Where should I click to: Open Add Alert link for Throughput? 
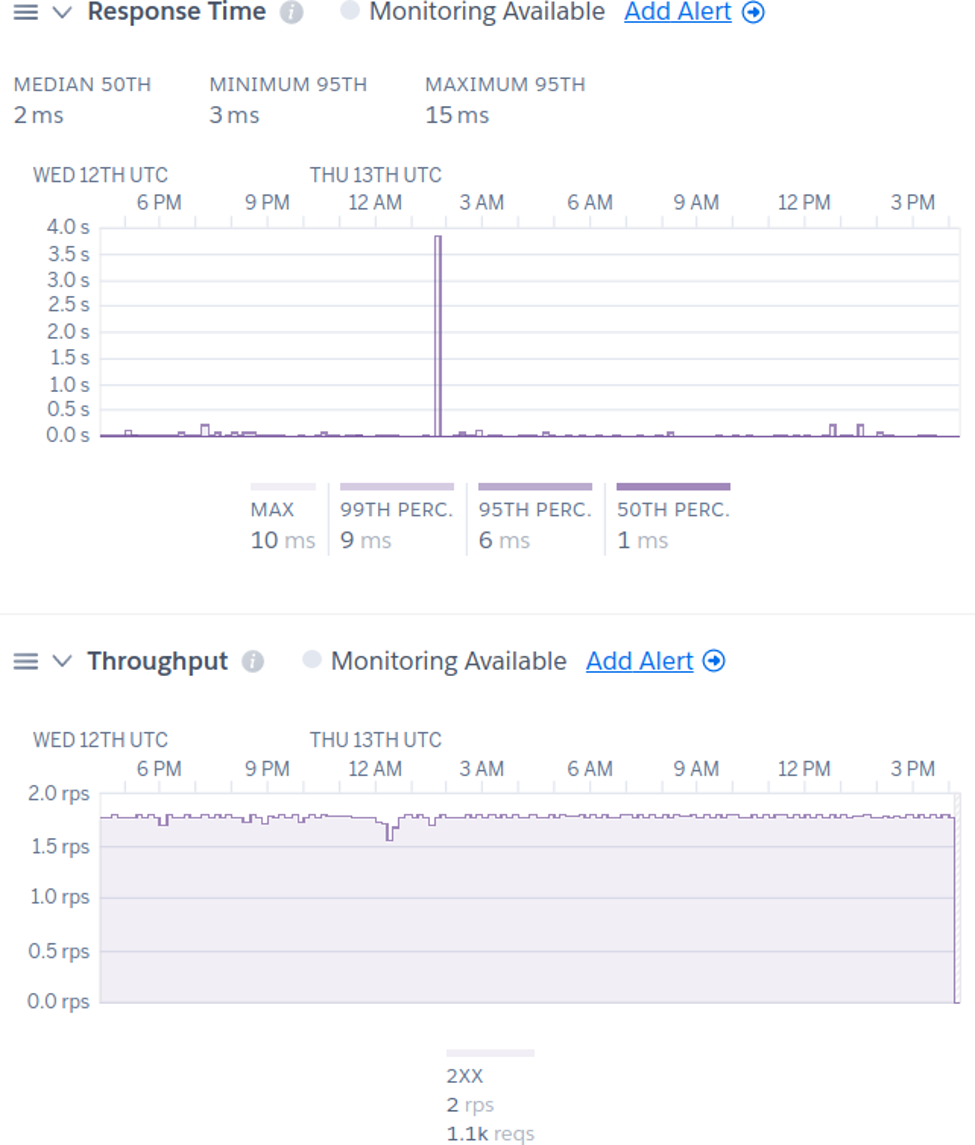(639, 661)
